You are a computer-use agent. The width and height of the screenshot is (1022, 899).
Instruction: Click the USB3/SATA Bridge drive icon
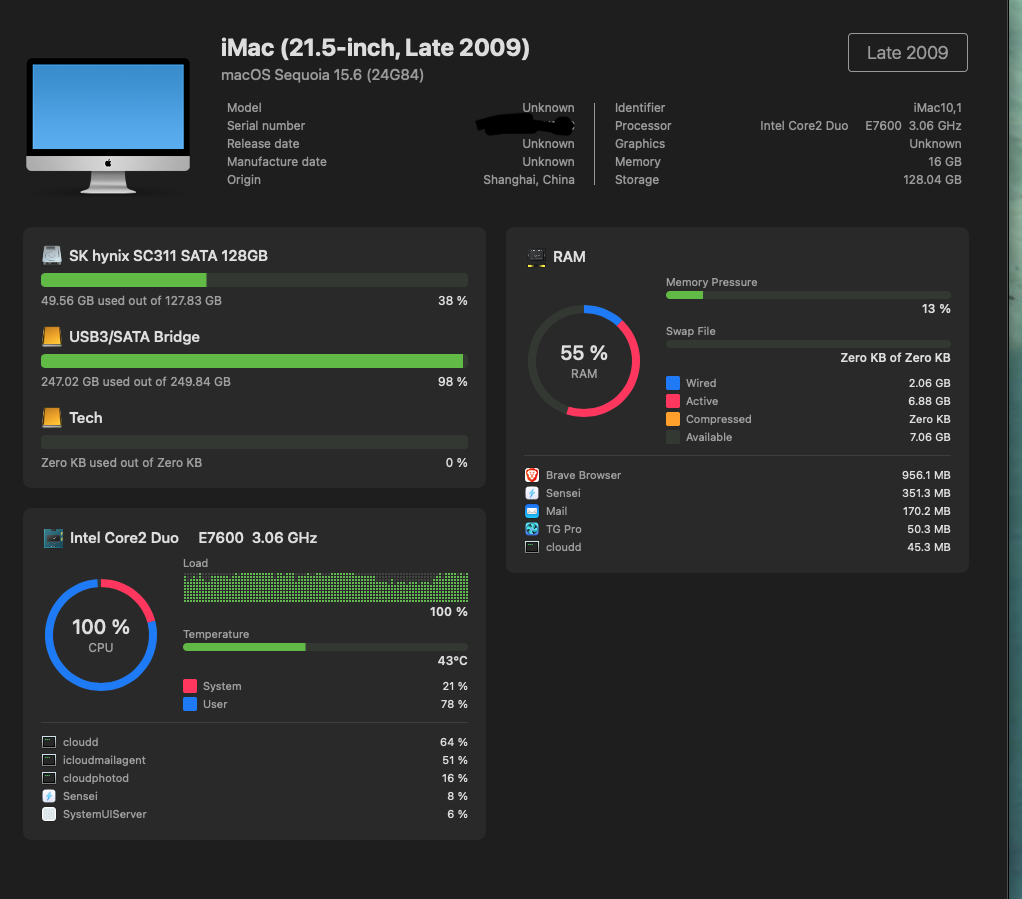51,336
